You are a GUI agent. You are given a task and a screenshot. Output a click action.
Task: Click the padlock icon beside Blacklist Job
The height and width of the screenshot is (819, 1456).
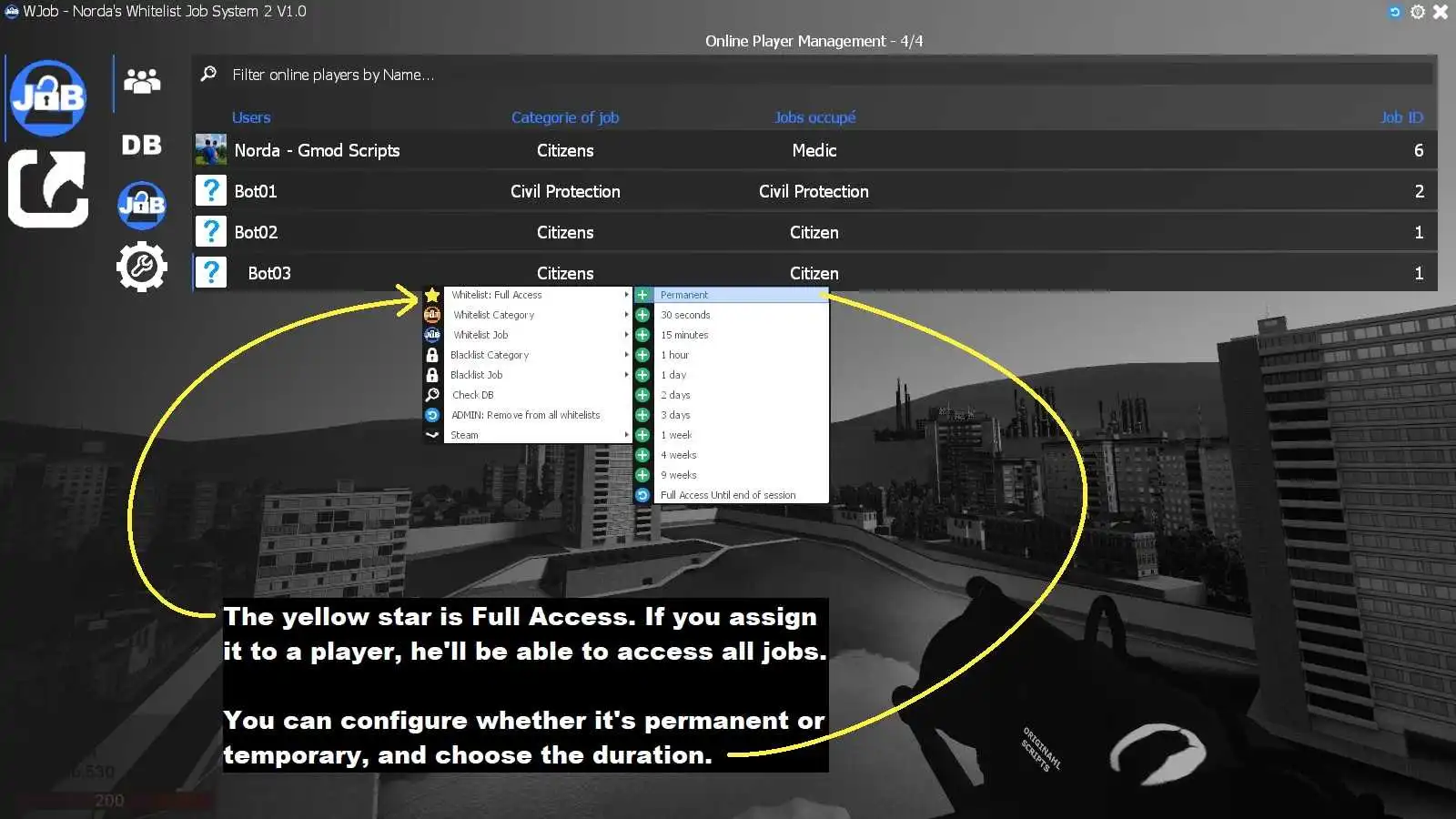point(432,374)
